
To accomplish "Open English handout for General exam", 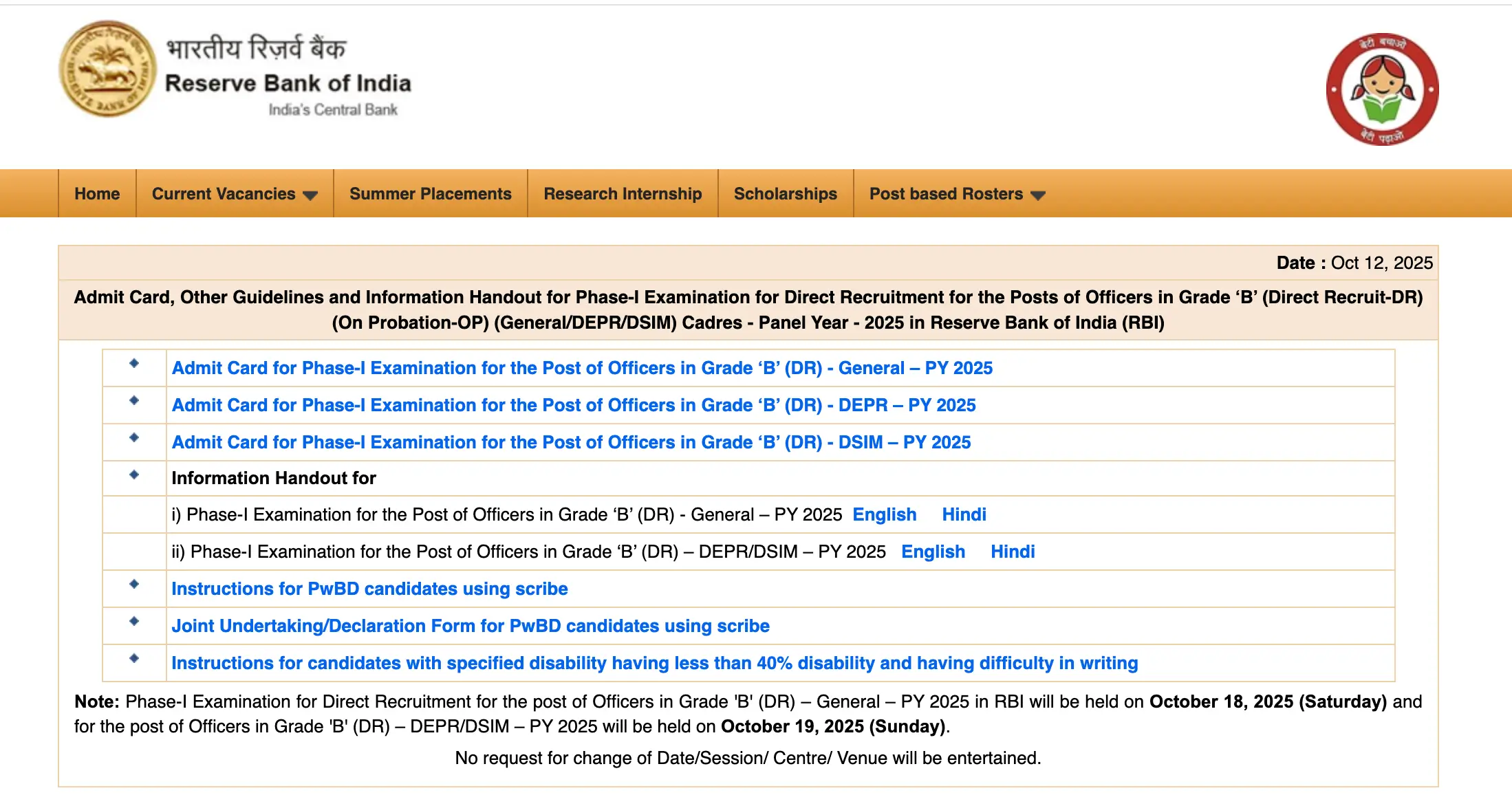I will (x=885, y=514).
